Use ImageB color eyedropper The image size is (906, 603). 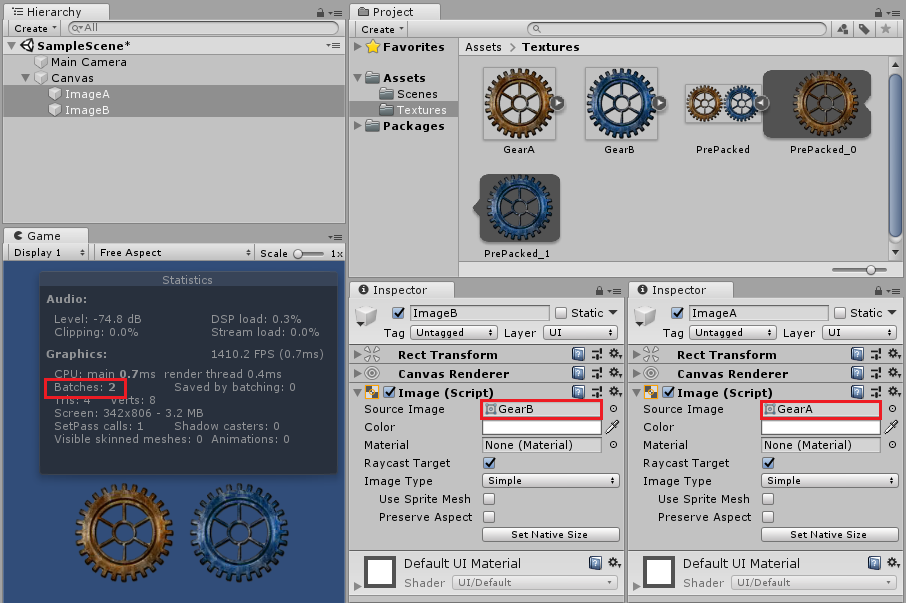(x=612, y=427)
